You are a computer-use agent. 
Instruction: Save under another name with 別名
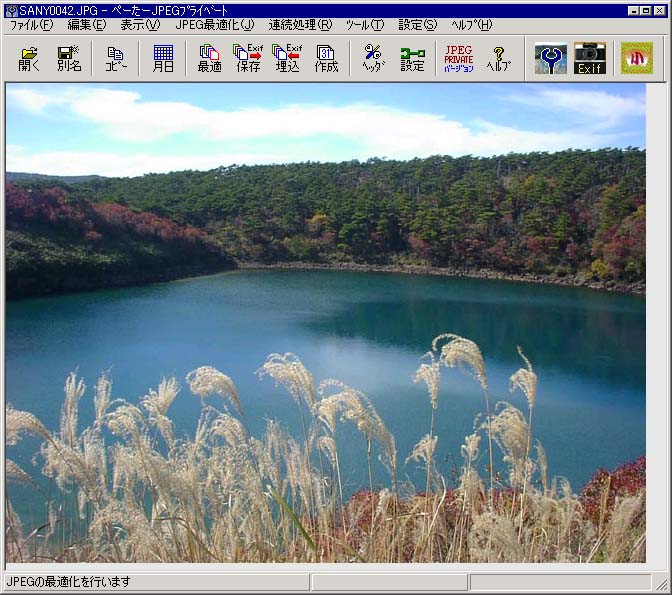coord(69,59)
